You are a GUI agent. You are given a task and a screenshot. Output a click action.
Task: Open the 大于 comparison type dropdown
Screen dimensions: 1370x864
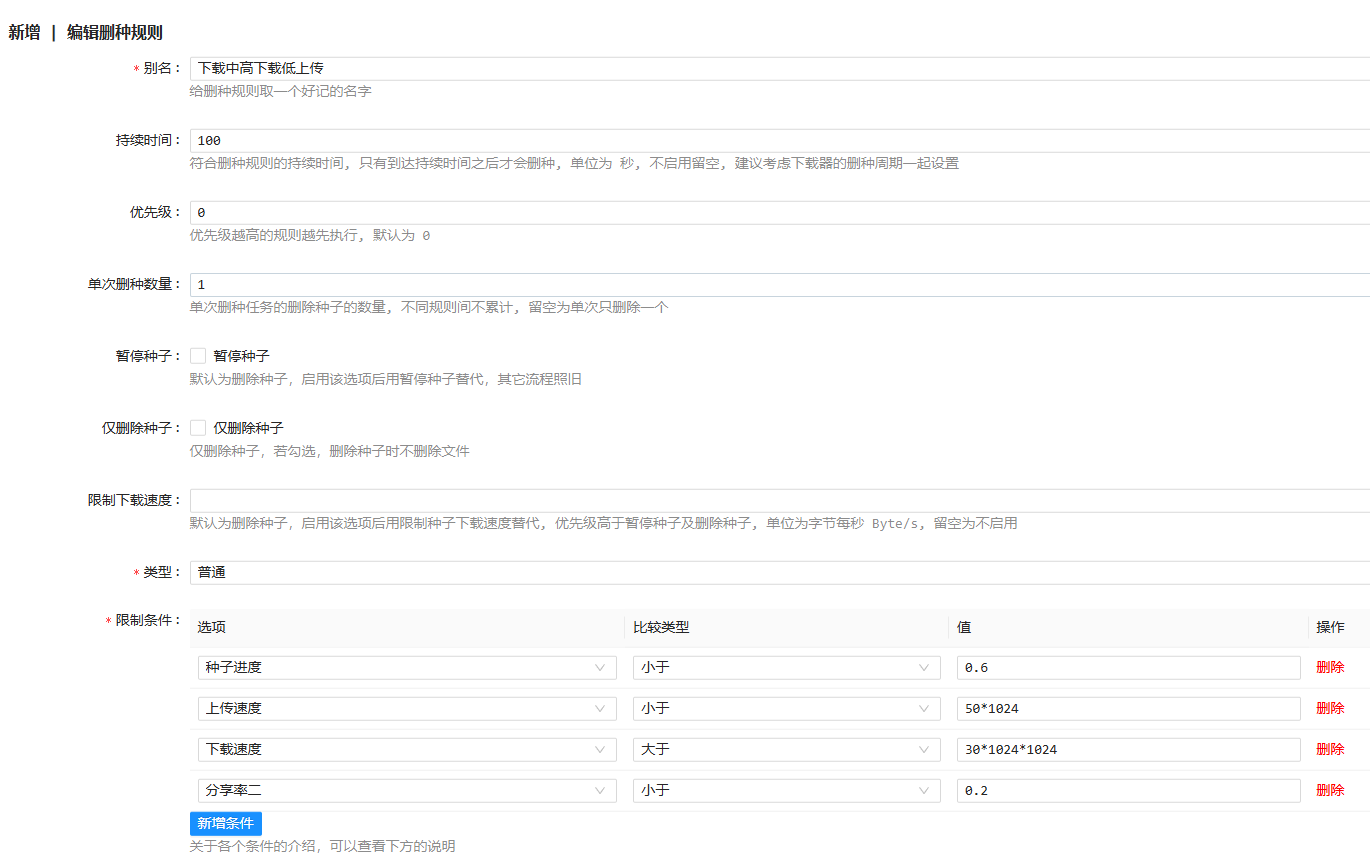point(786,750)
